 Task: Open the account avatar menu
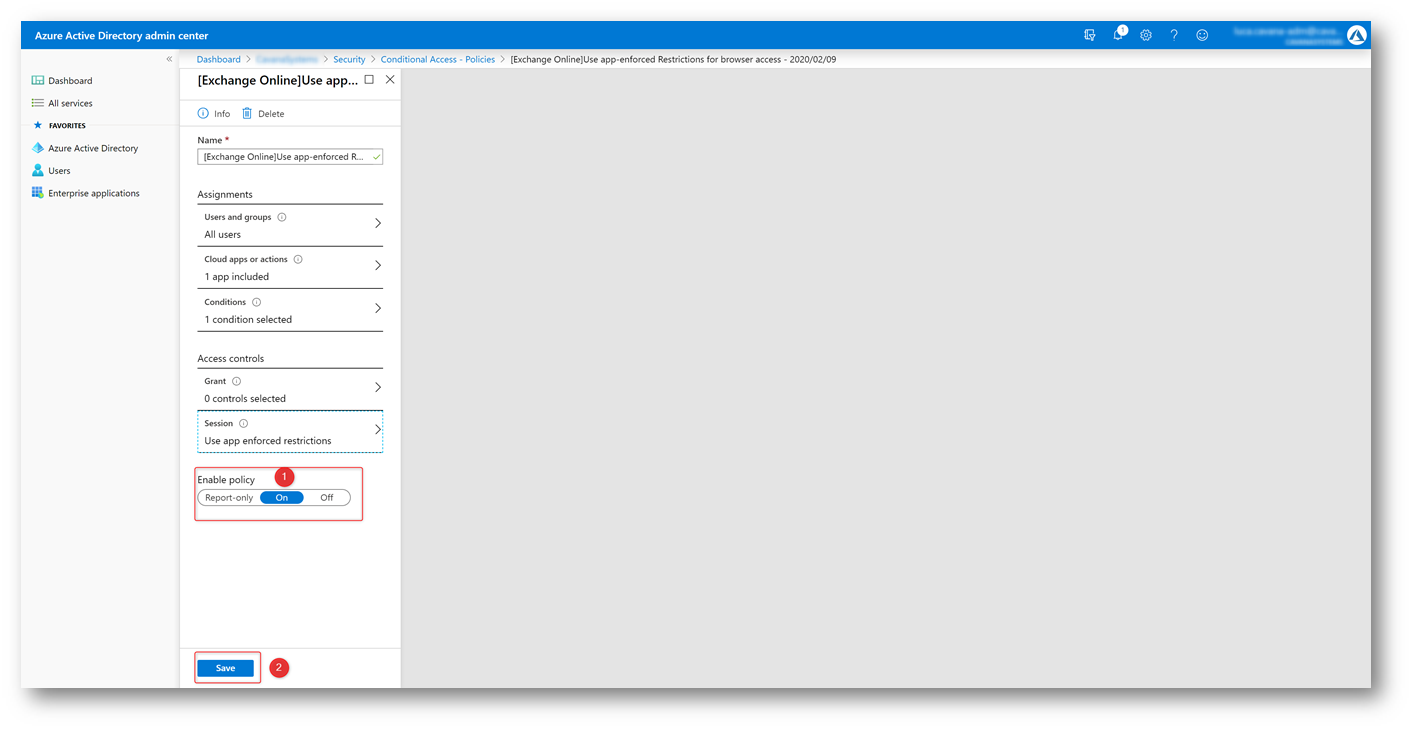click(x=1356, y=35)
